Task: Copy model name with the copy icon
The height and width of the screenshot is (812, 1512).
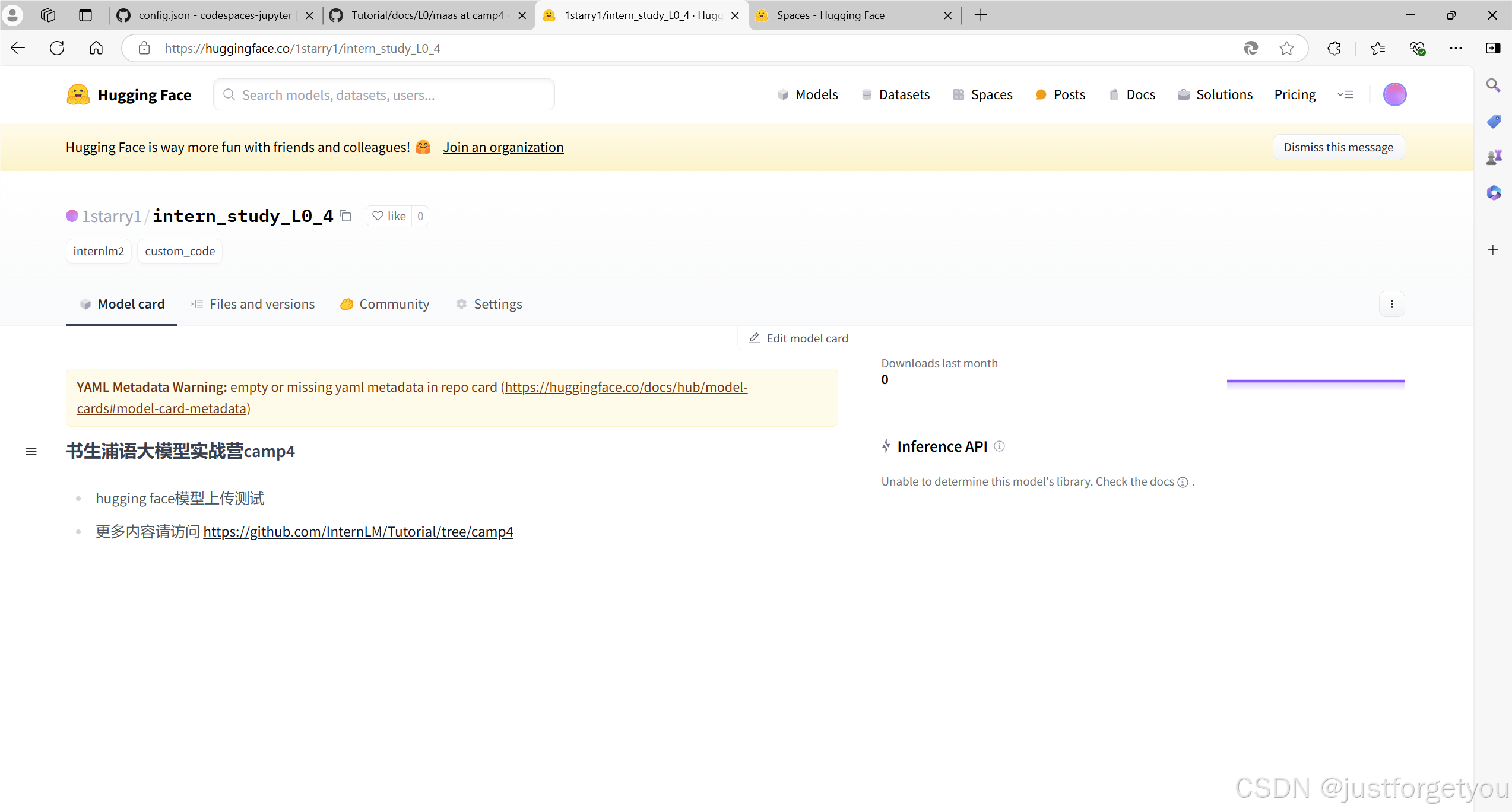Action: click(x=345, y=216)
